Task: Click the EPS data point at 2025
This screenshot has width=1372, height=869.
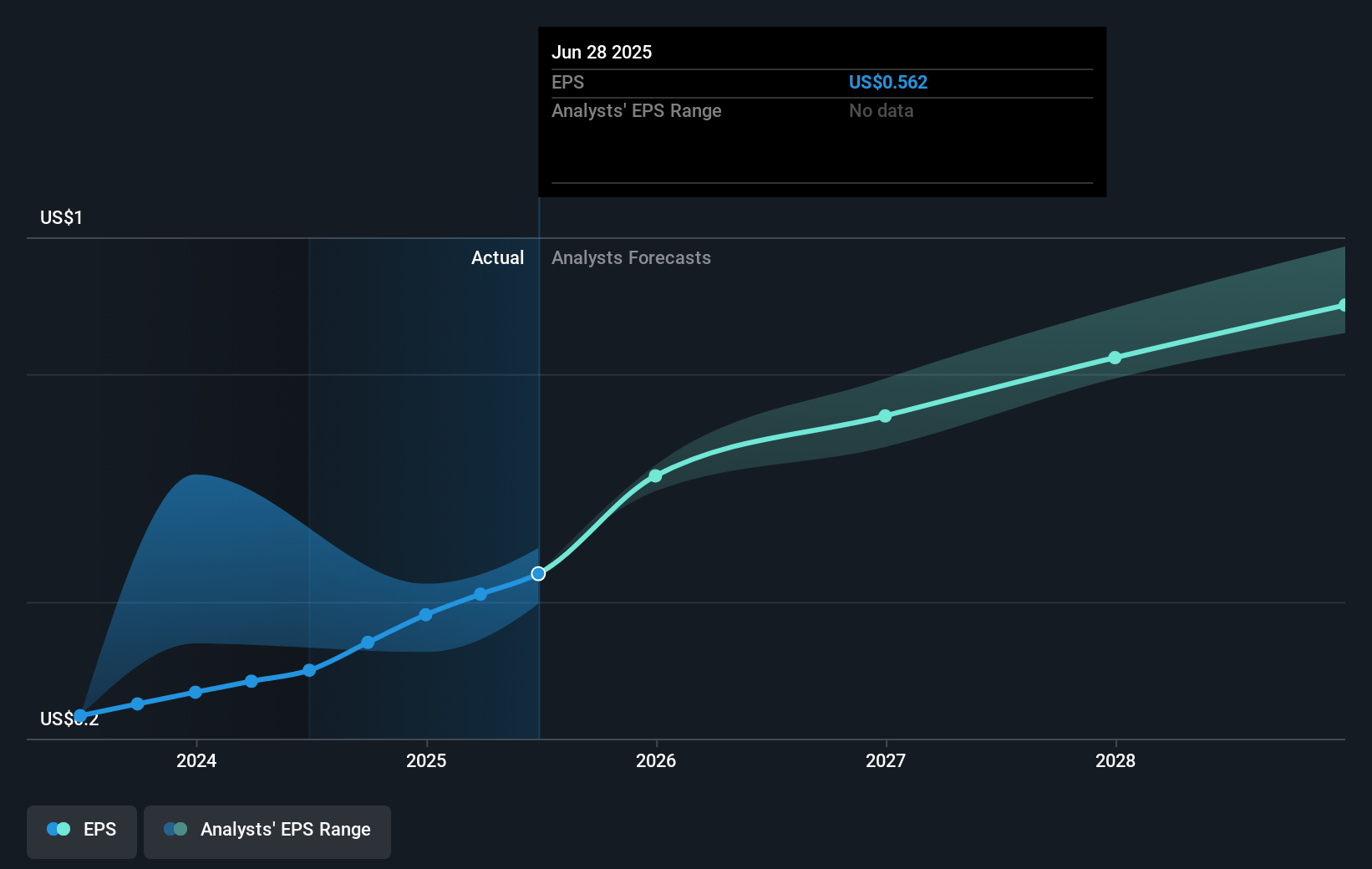Action: tap(425, 615)
